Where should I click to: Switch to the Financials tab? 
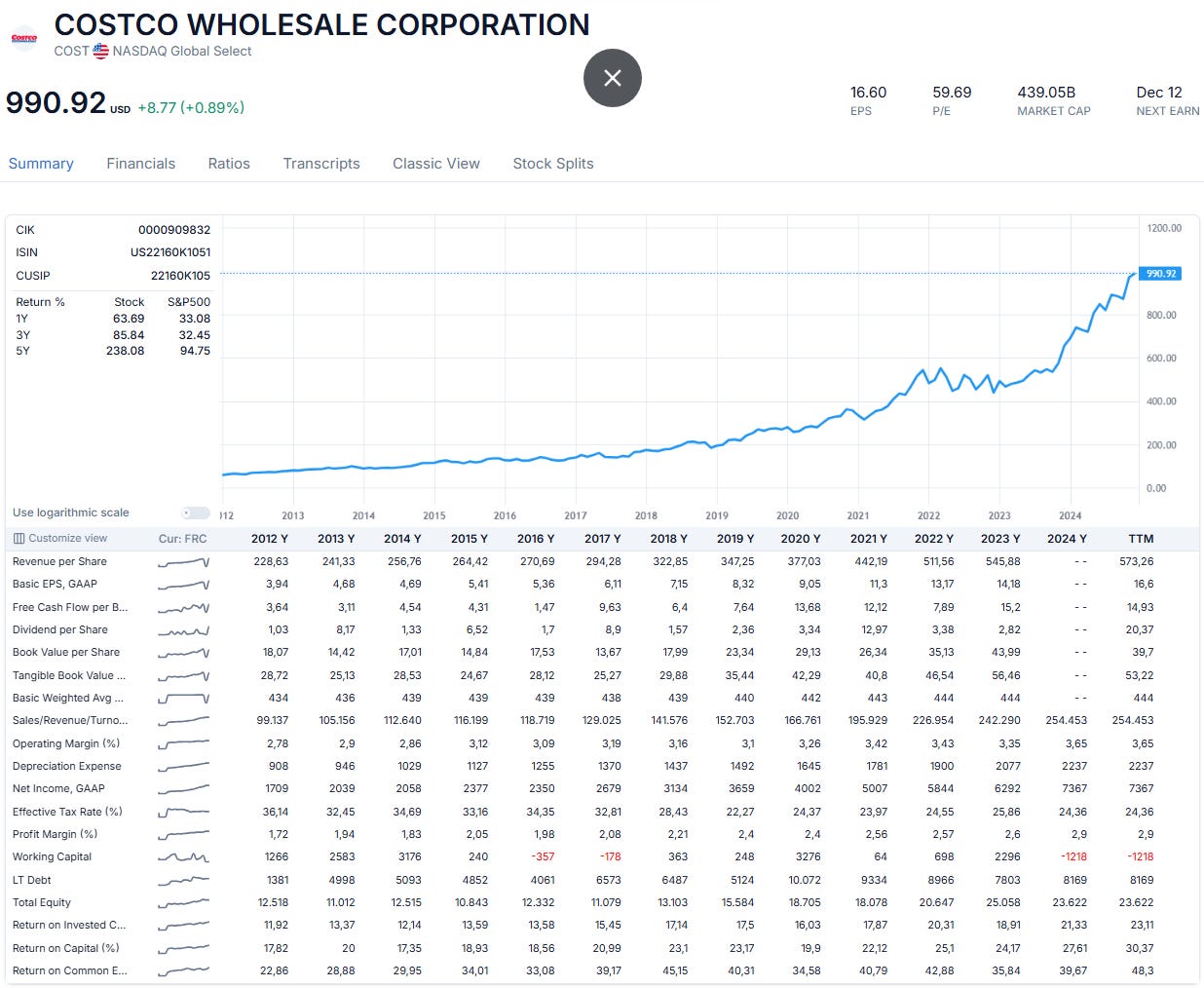(141, 164)
